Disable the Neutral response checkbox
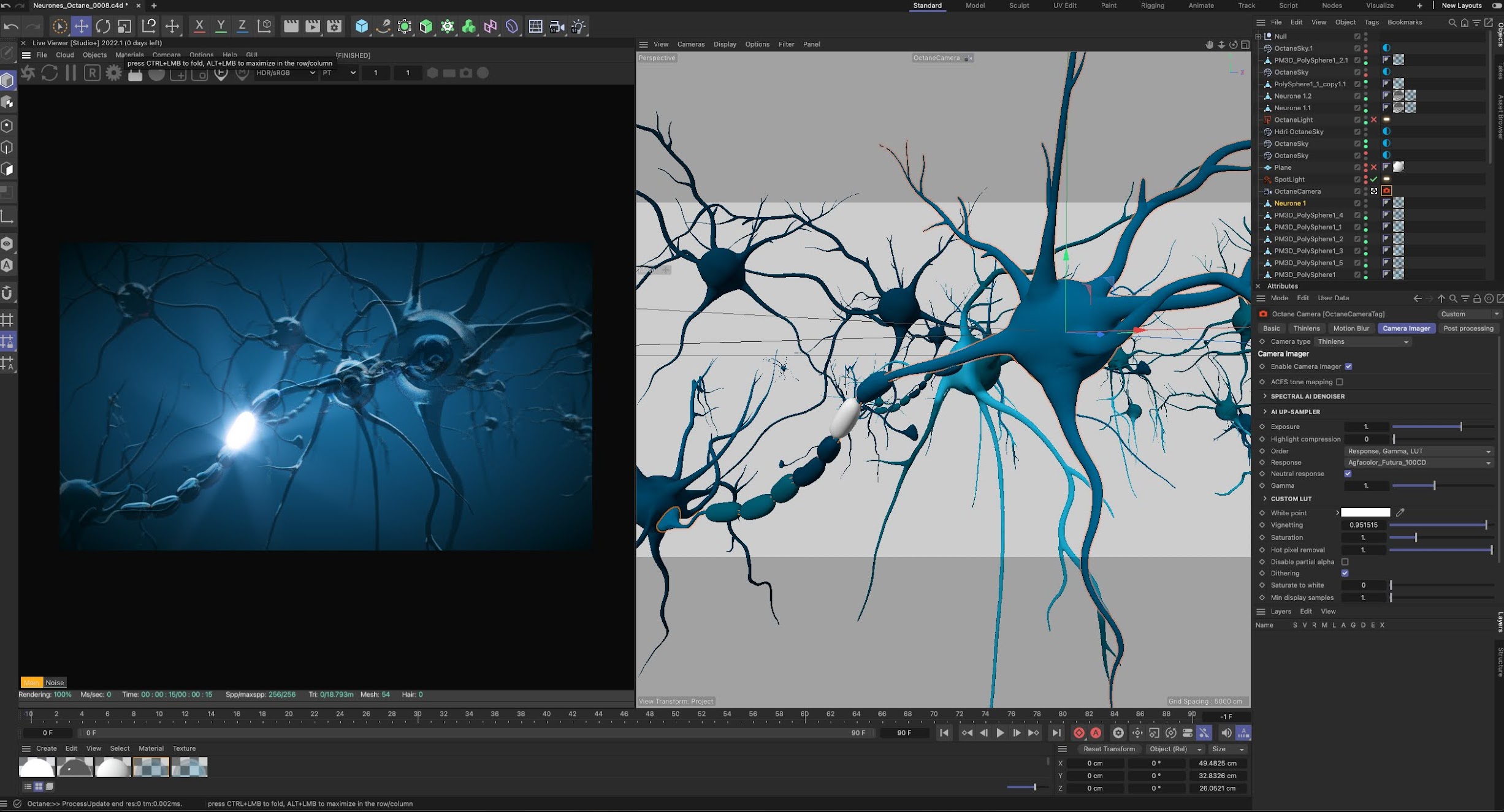 tap(1348, 474)
